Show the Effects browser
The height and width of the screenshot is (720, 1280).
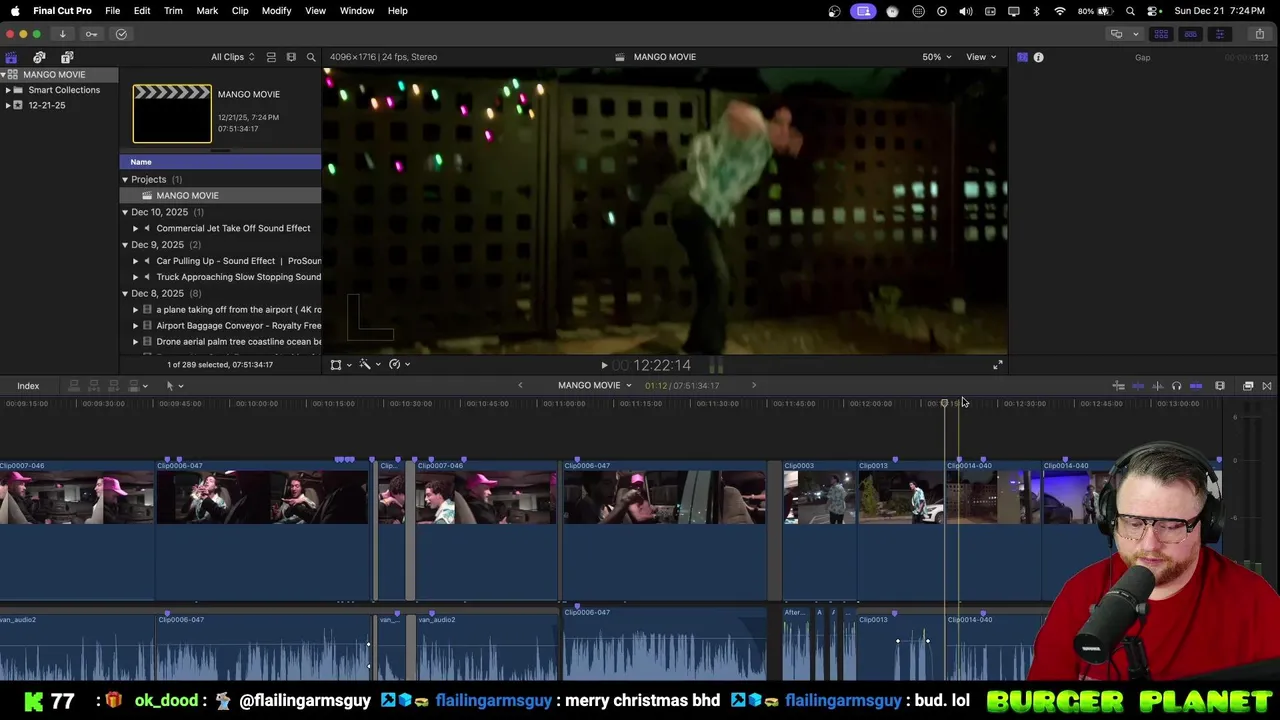click(x=1248, y=386)
